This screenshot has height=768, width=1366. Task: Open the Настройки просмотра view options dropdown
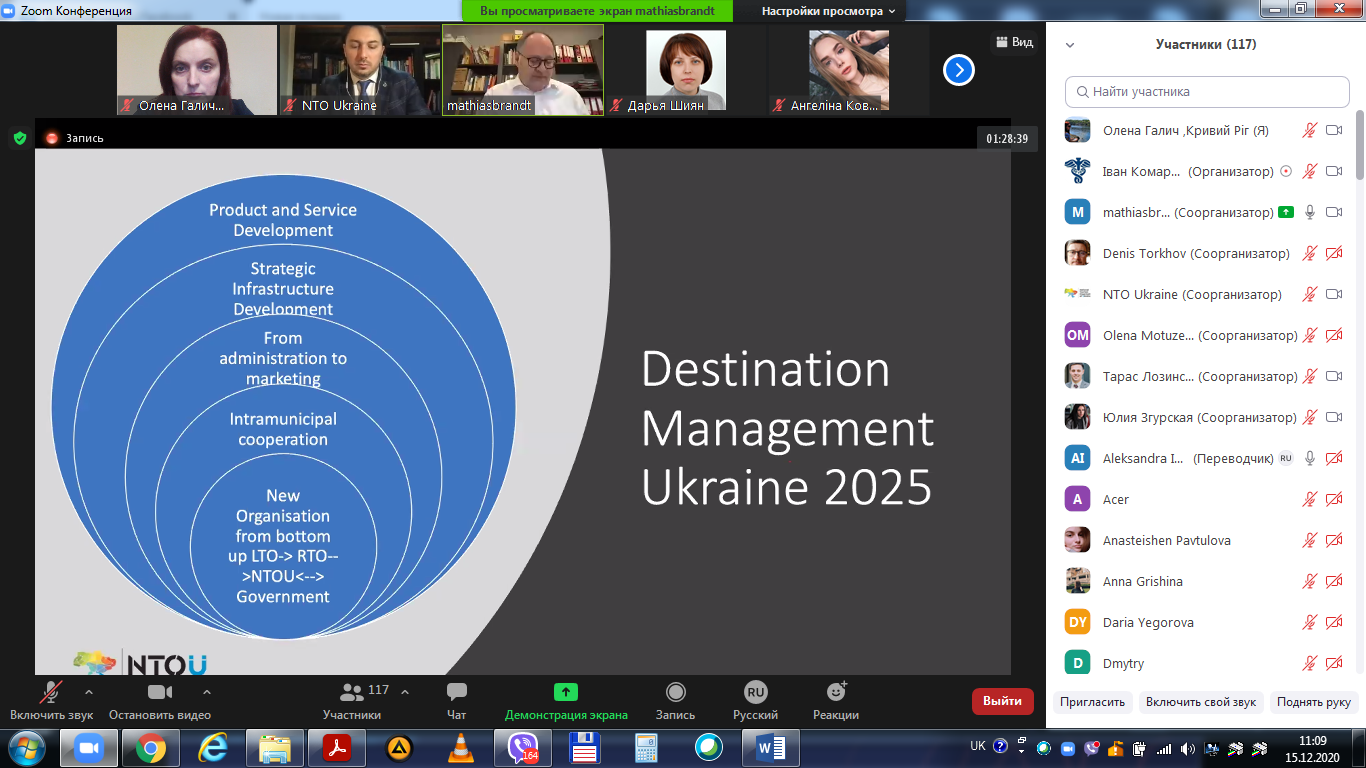coord(827,11)
